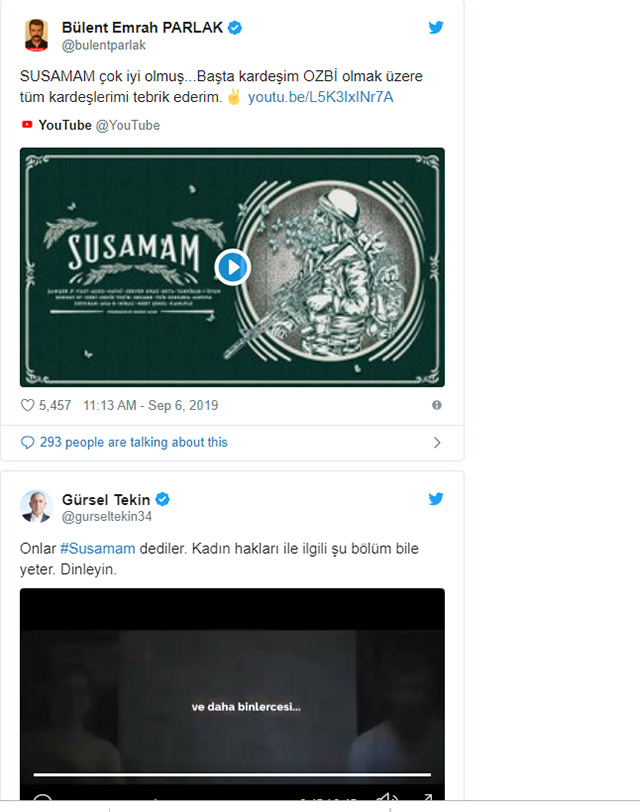Click Bülent Emrah PARLAK's profile avatar
Image resolution: width=640 pixels, height=812 pixels.
point(37,35)
